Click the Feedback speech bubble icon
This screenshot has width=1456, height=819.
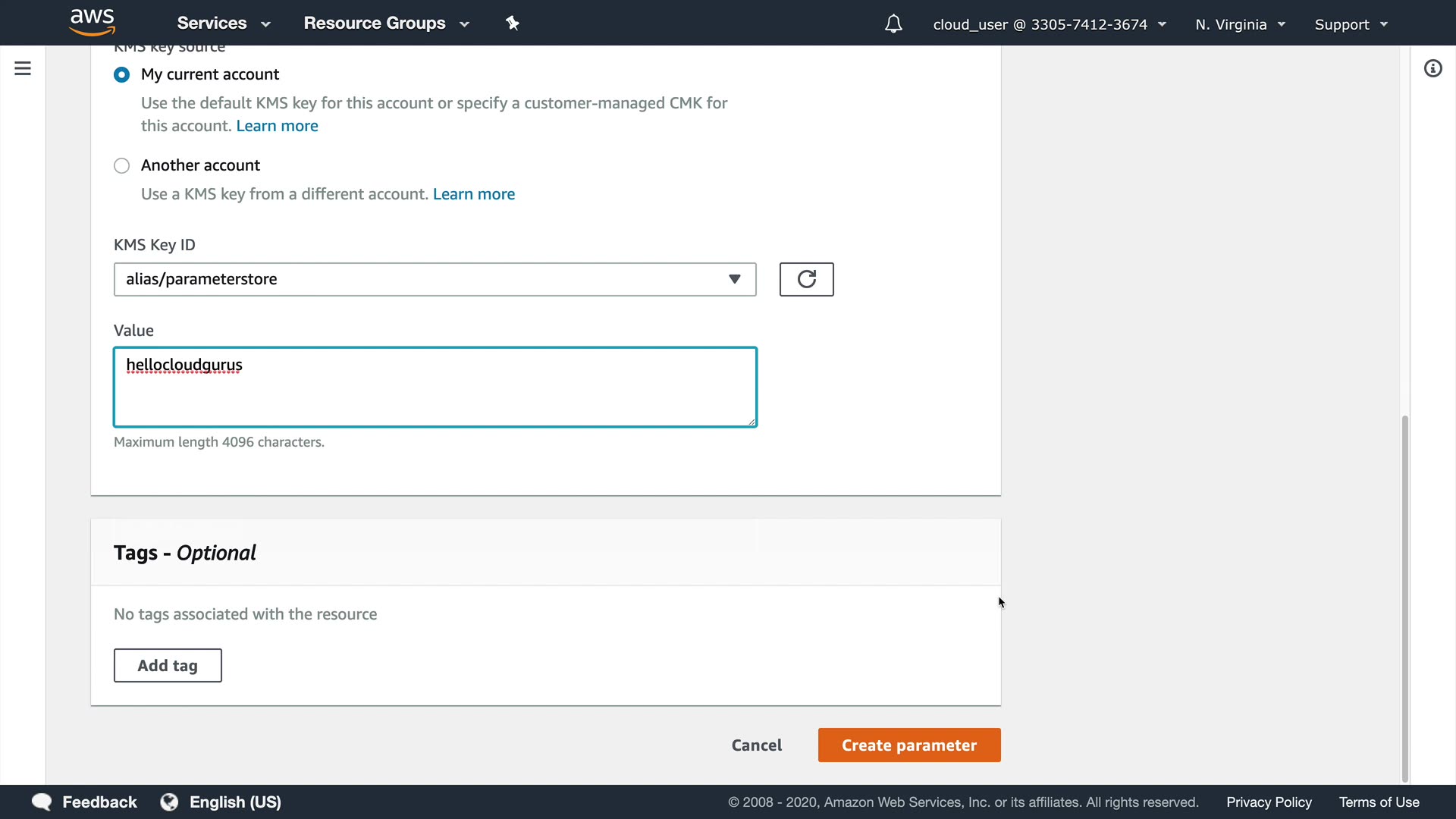(x=42, y=802)
